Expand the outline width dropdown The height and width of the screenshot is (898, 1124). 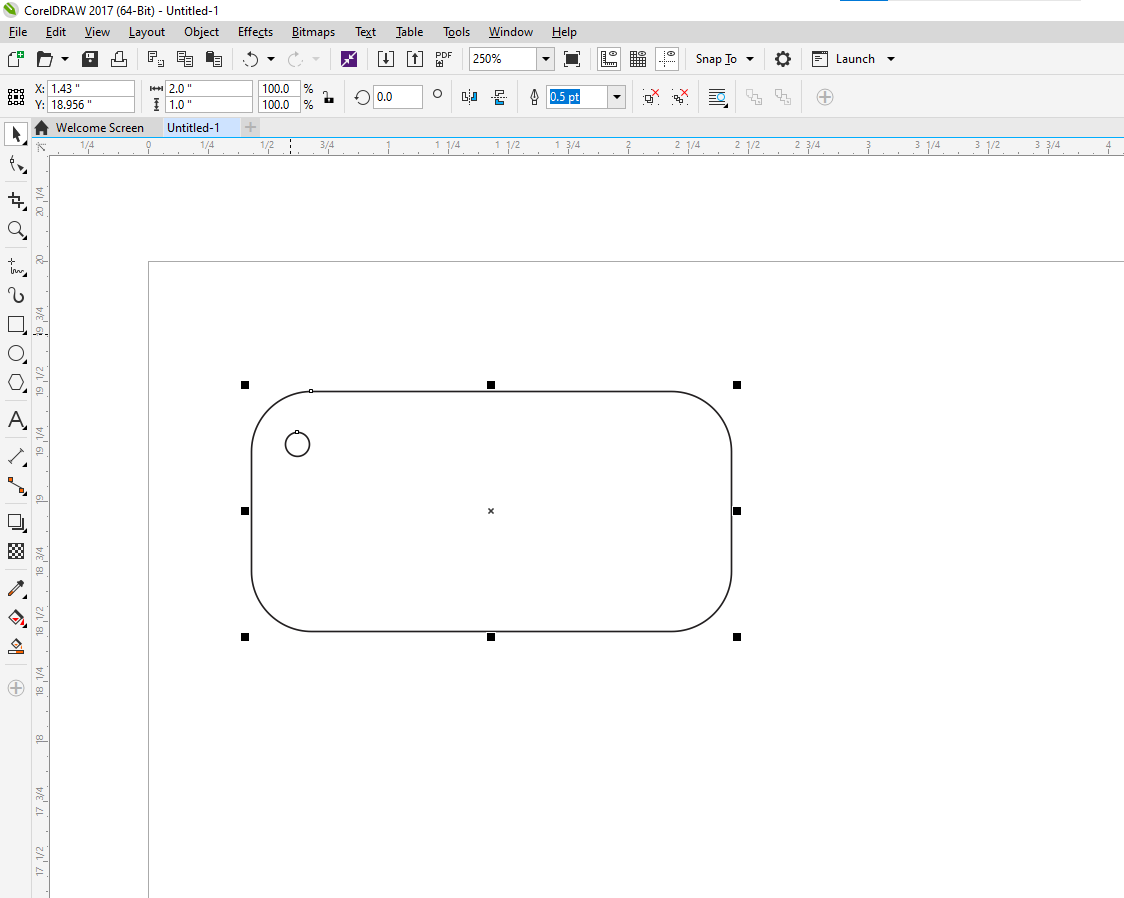[x=617, y=97]
